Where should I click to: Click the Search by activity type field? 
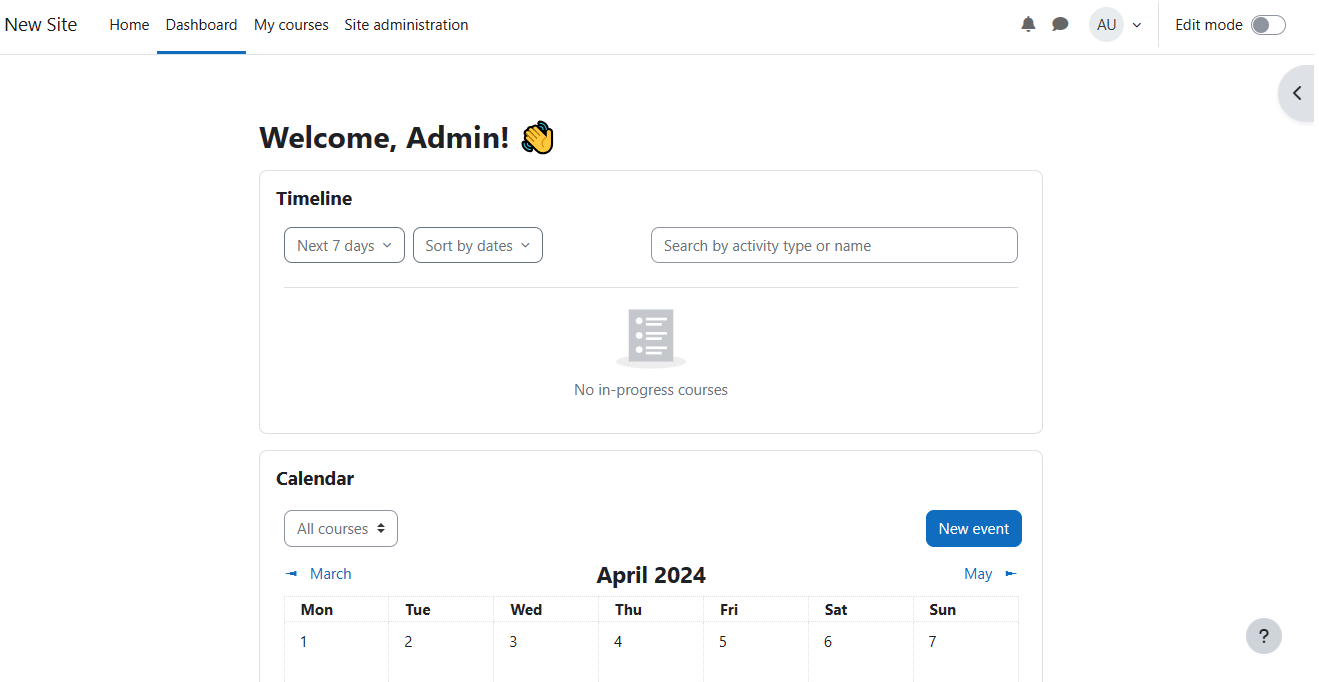pos(833,246)
